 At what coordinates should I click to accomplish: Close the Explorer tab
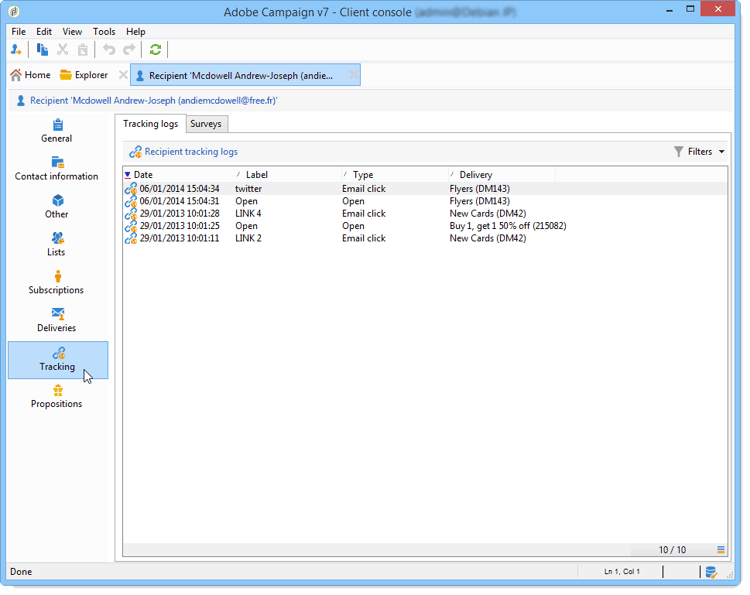click(123, 75)
